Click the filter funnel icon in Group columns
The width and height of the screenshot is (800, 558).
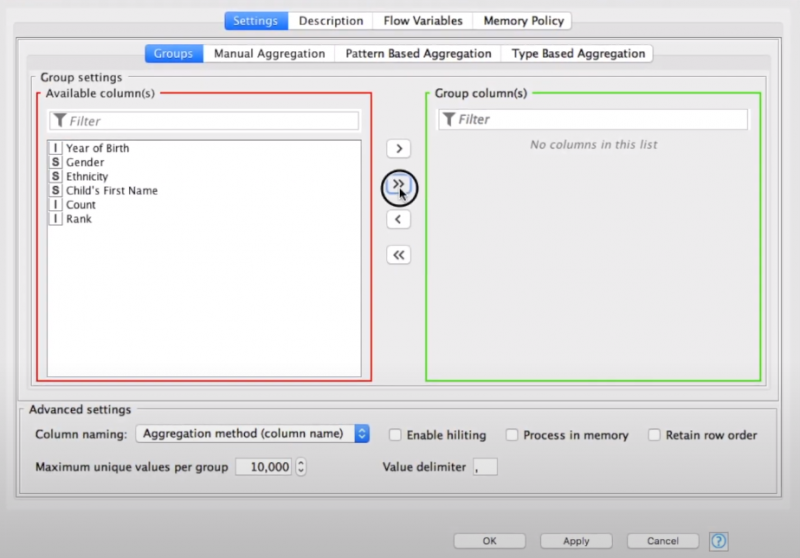(x=449, y=120)
